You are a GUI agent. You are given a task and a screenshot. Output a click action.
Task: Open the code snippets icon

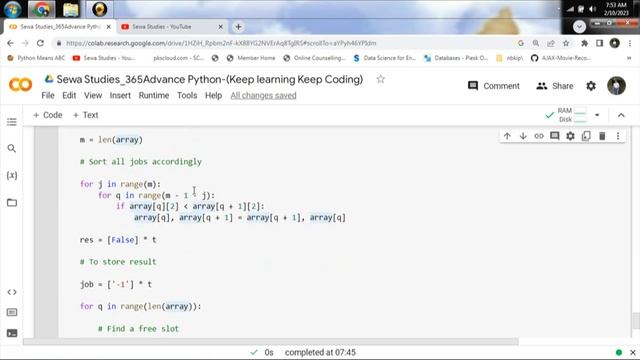click(x=12, y=292)
